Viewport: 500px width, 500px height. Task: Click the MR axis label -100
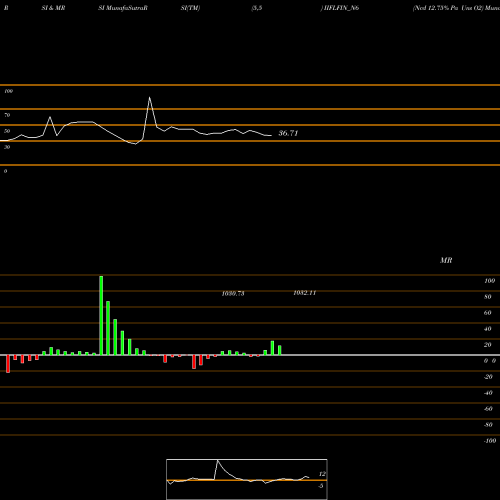coord(490,441)
